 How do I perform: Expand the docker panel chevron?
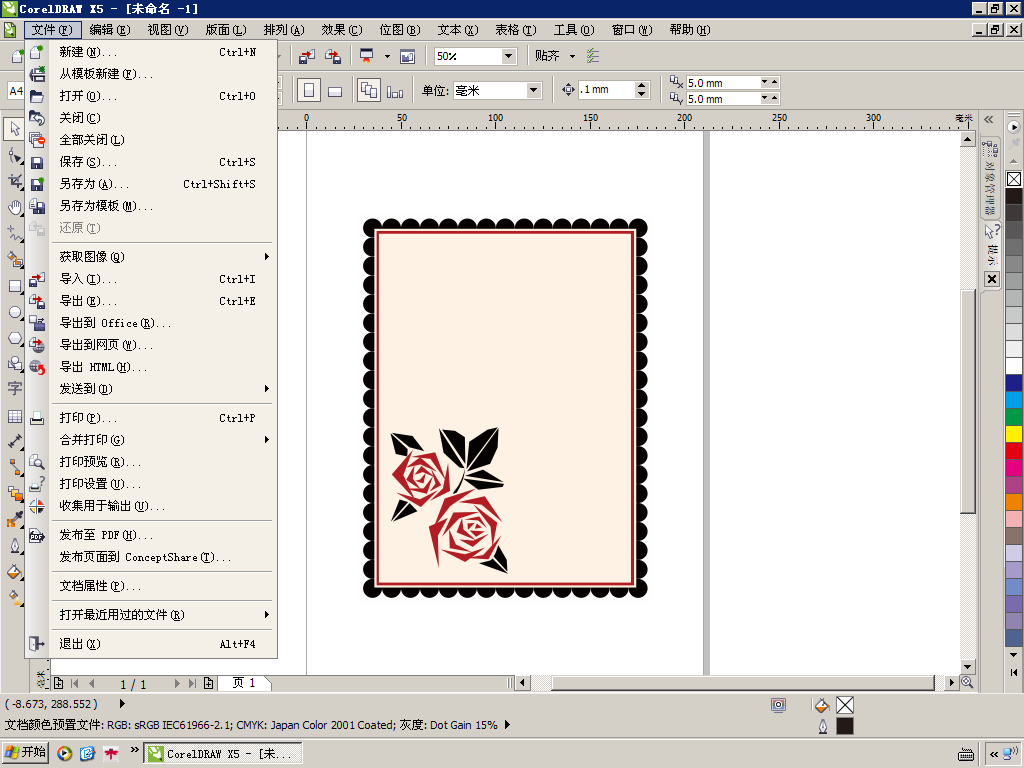click(989, 119)
